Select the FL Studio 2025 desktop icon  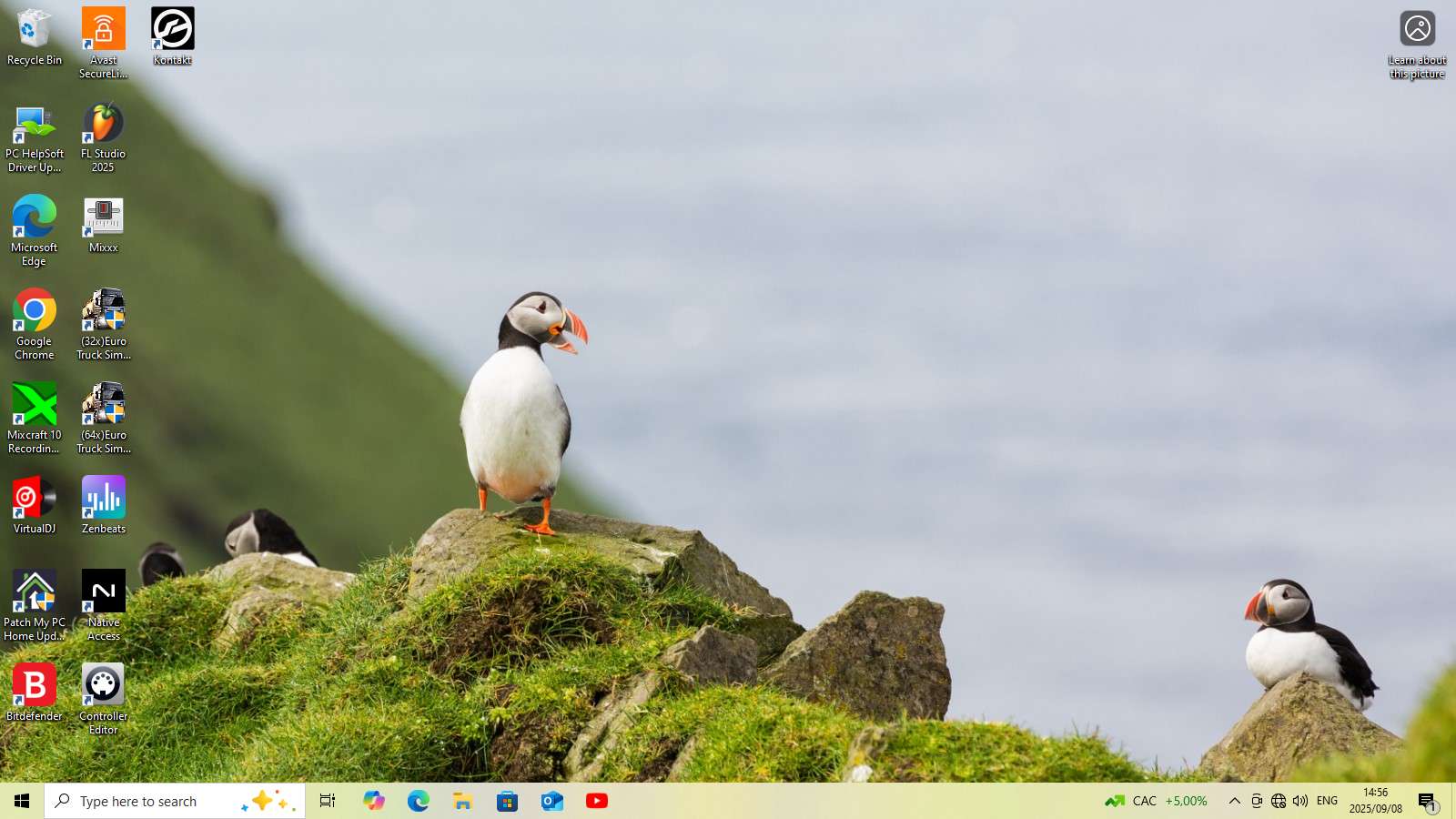coord(103,125)
